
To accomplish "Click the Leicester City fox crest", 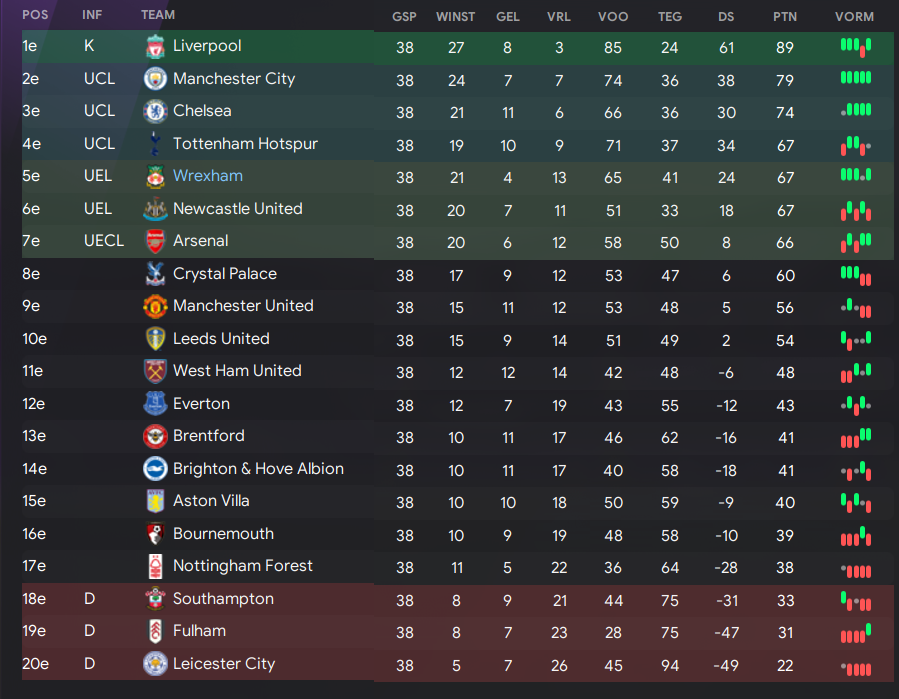I will (x=155, y=663).
